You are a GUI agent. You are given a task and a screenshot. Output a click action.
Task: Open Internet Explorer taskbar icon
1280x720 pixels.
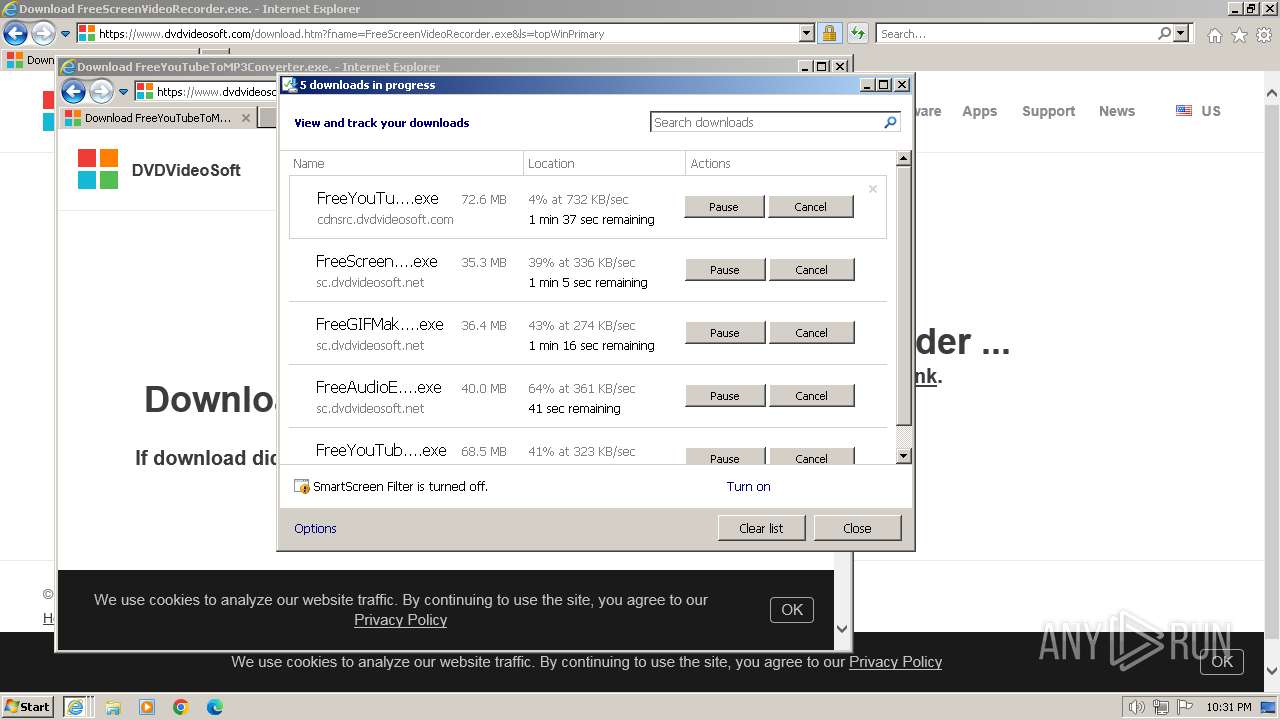tap(75, 706)
